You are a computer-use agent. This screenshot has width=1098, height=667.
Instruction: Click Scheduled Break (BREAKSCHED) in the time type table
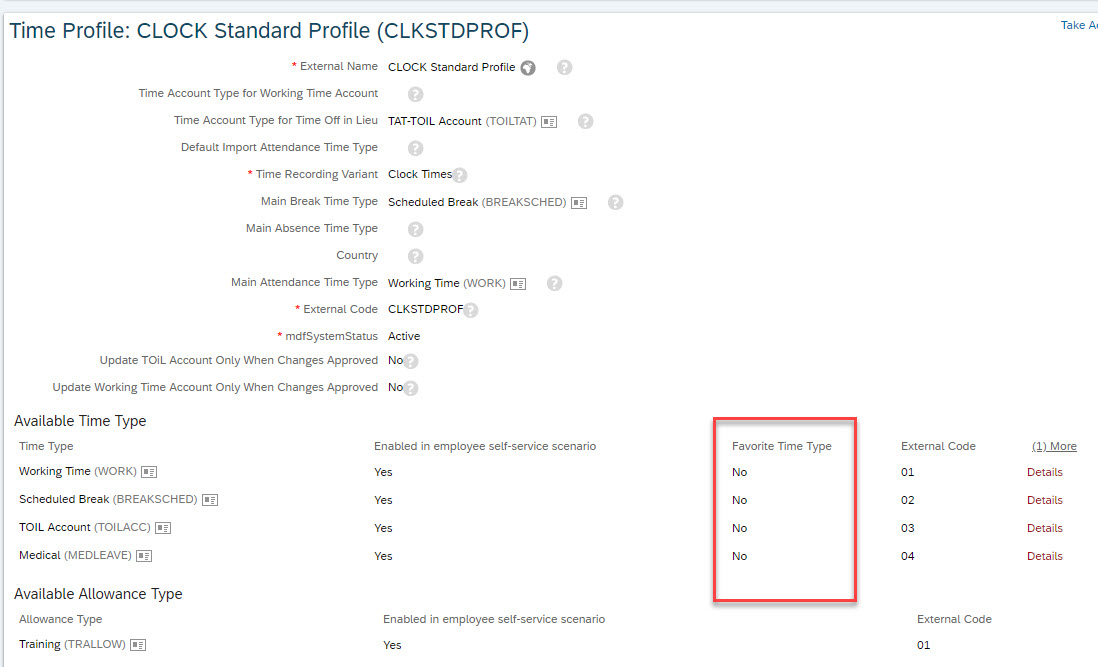click(108, 499)
